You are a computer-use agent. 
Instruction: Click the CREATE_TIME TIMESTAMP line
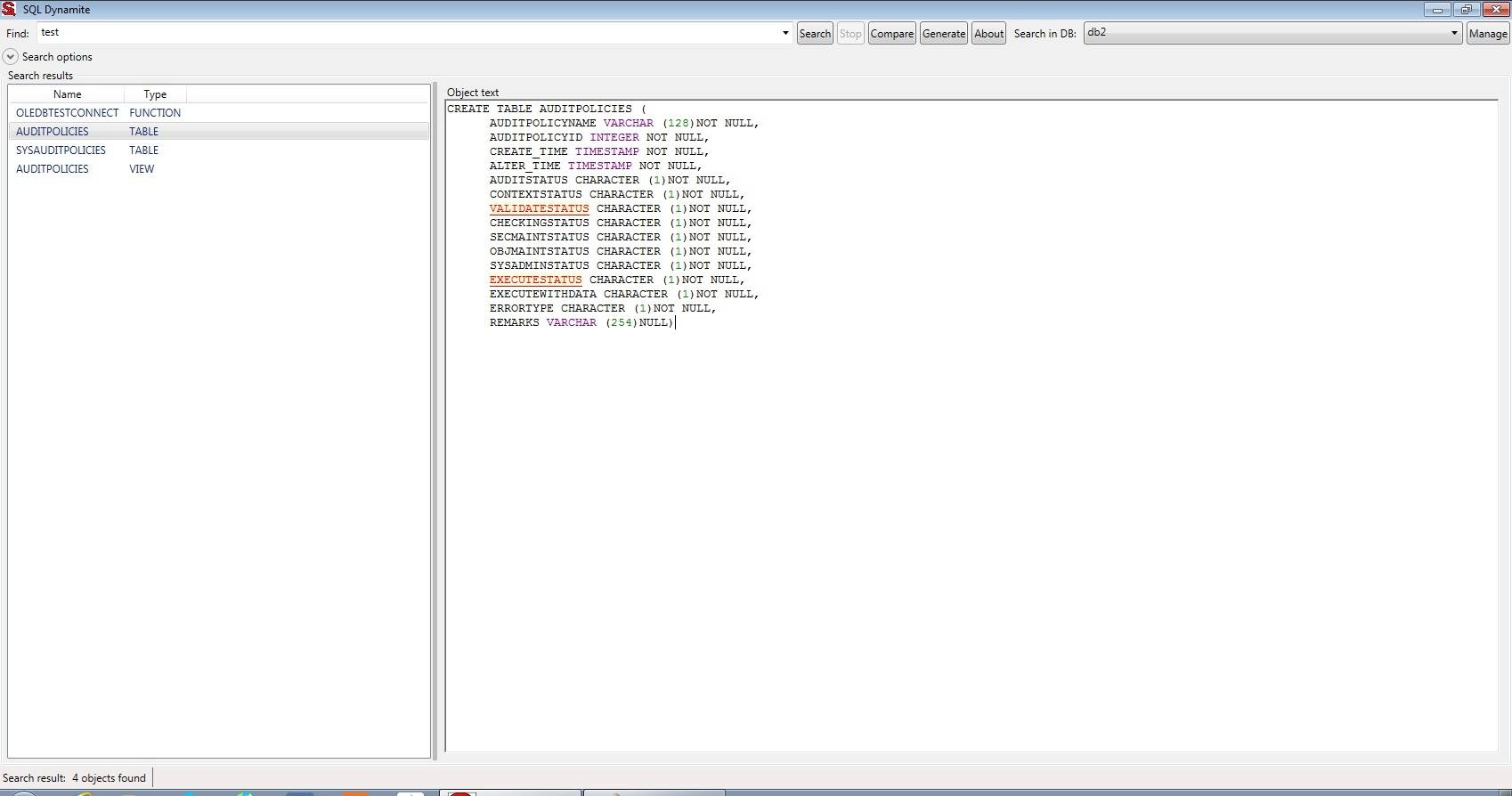(x=599, y=151)
